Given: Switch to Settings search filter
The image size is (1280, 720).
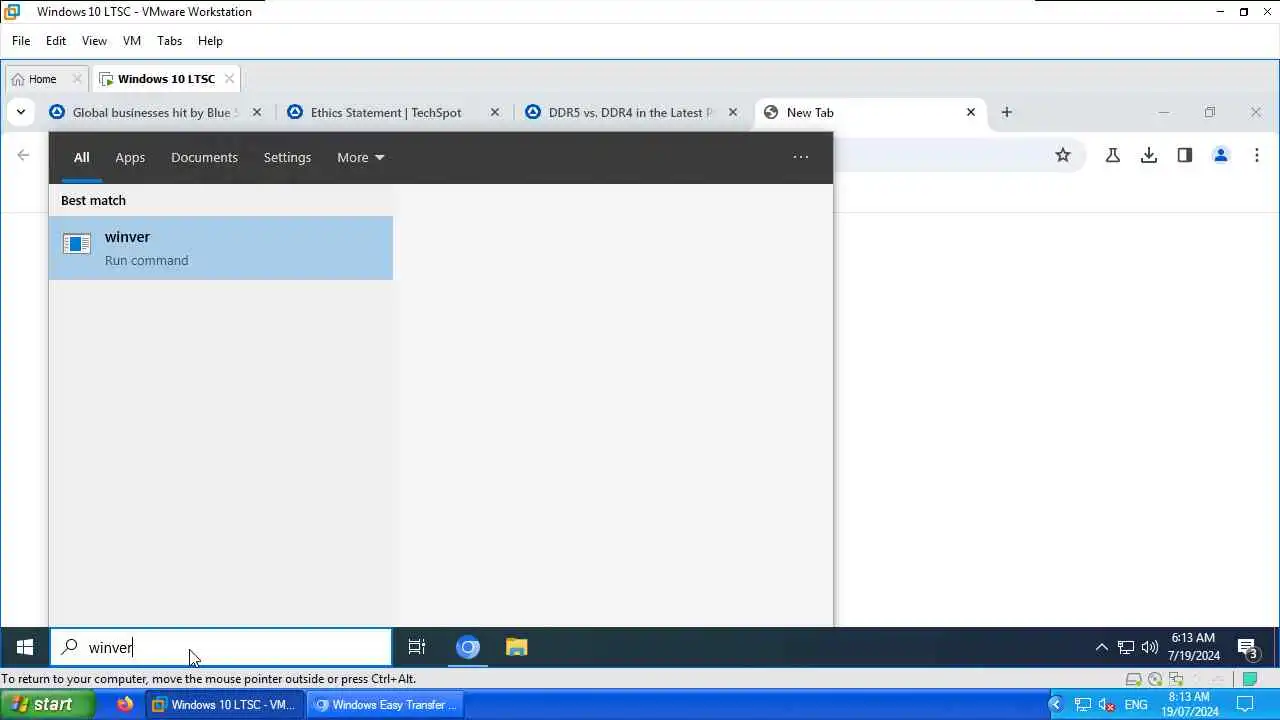Looking at the screenshot, I should [287, 157].
